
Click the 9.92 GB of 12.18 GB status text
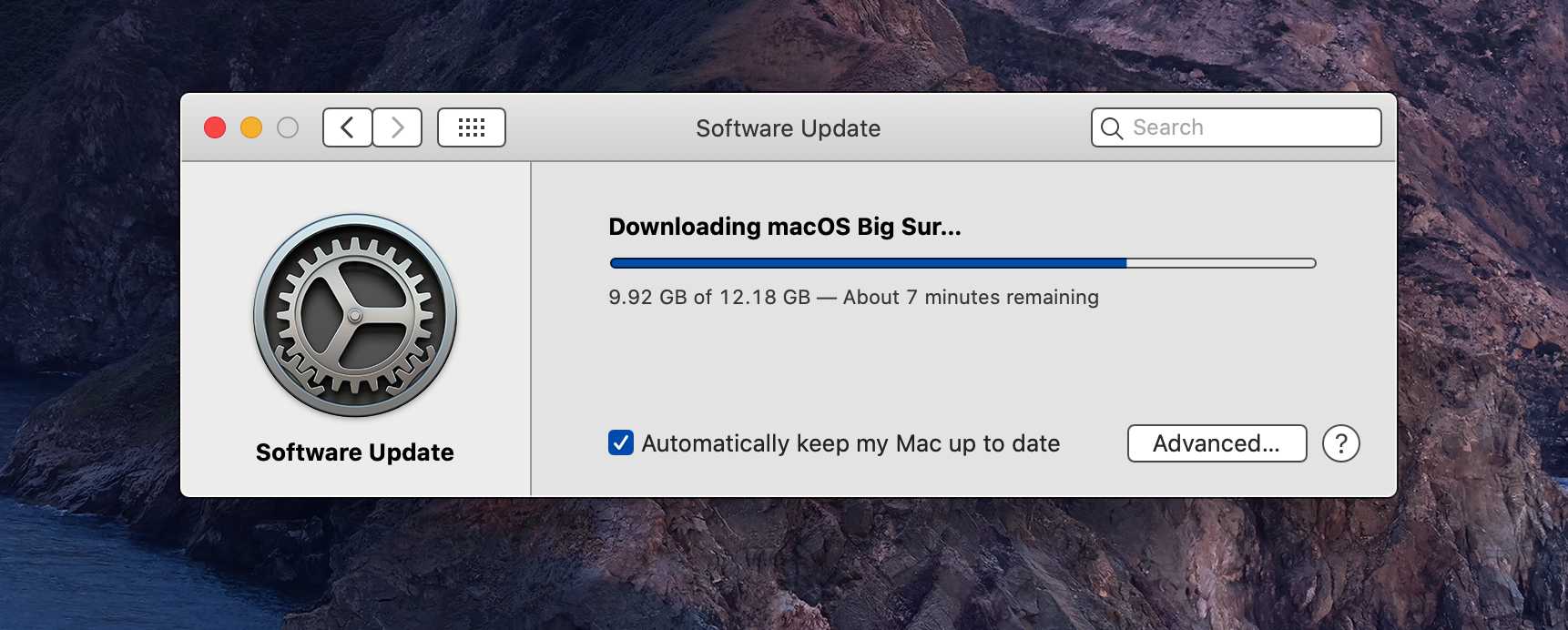[x=709, y=298]
